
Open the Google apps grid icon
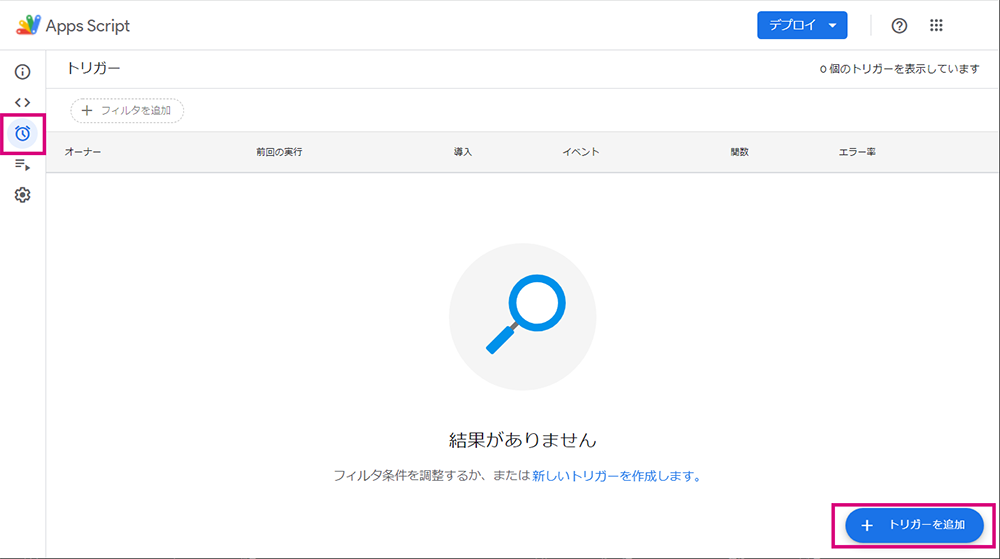point(936,25)
